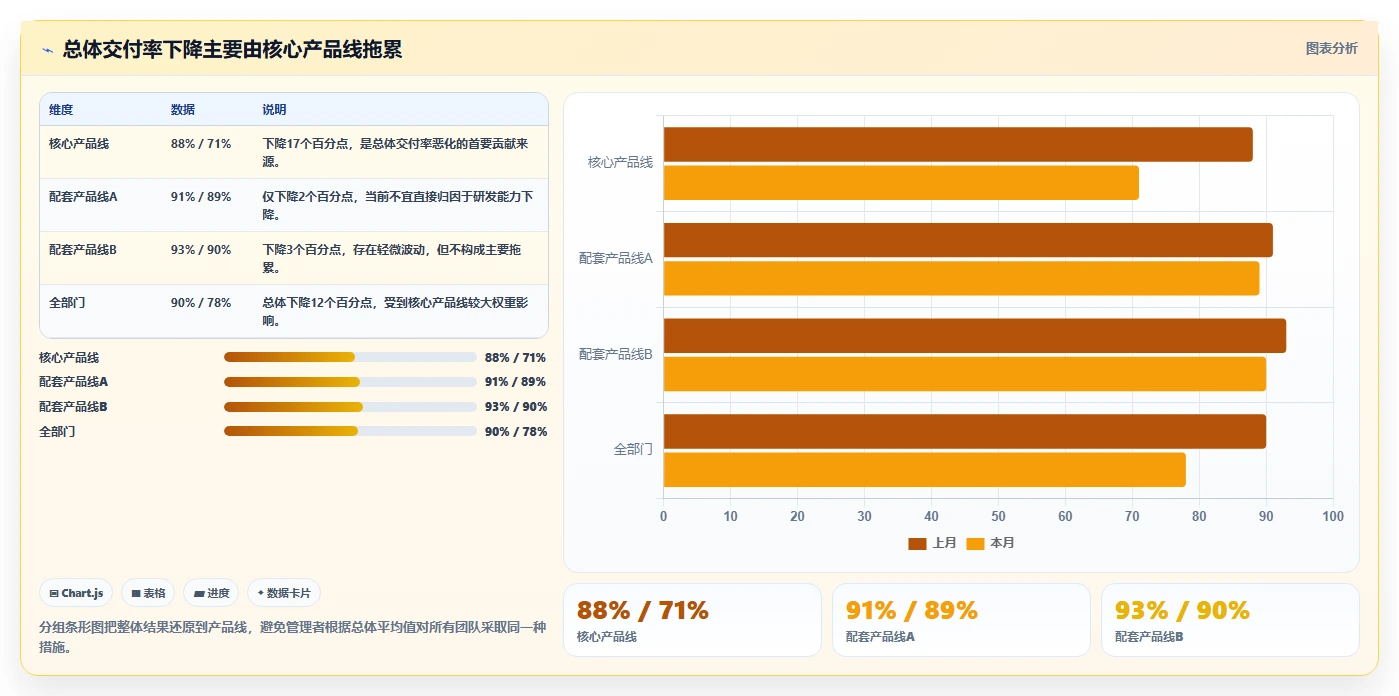The width and height of the screenshot is (1399, 696).
Task: Toggle the 本月 series in the chart legend
Action: pos(990,543)
